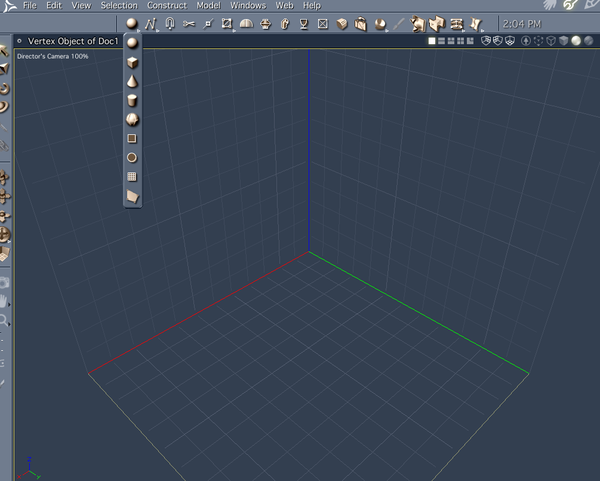Open the hand-icon room at top right
Image resolution: width=600 pixels, height=481 pixels.
coord(550,5)
